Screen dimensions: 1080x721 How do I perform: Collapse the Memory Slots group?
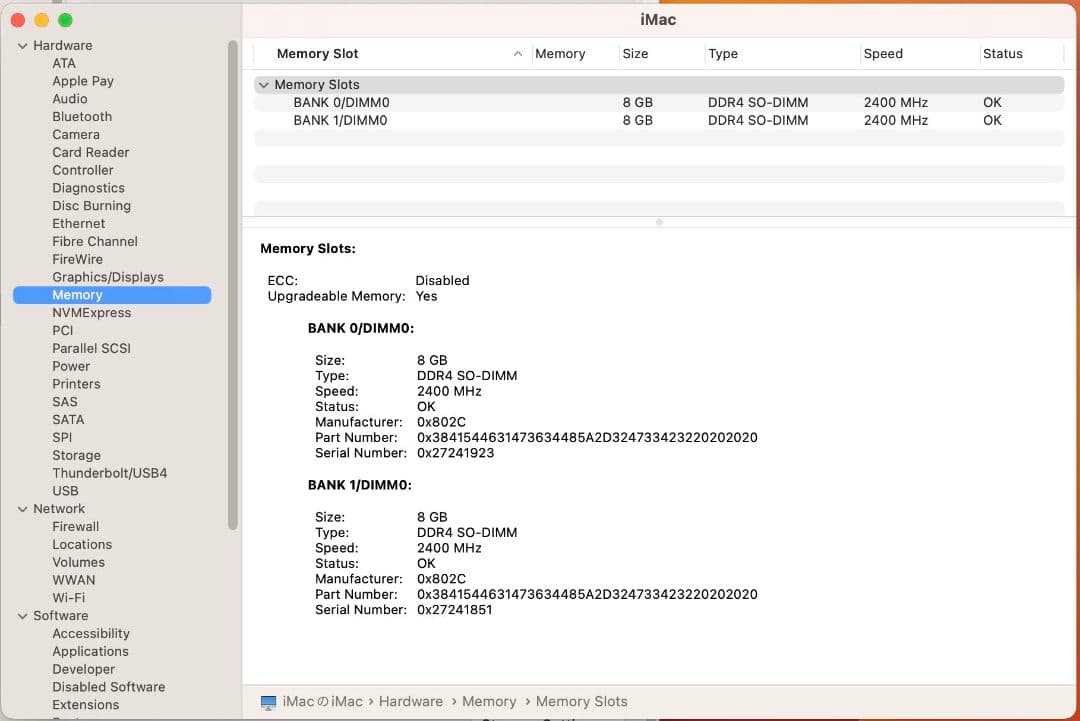(x=263, y=84)
